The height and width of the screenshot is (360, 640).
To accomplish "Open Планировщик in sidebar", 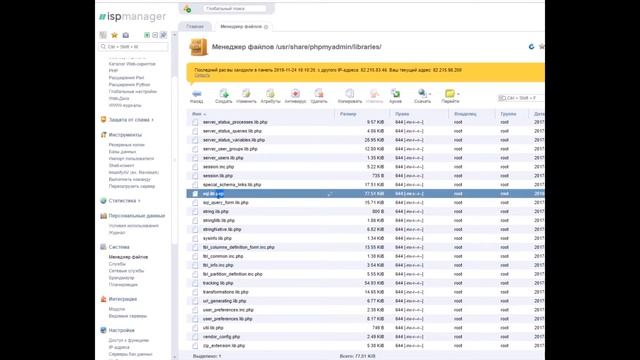I will (x=123, y=284).
